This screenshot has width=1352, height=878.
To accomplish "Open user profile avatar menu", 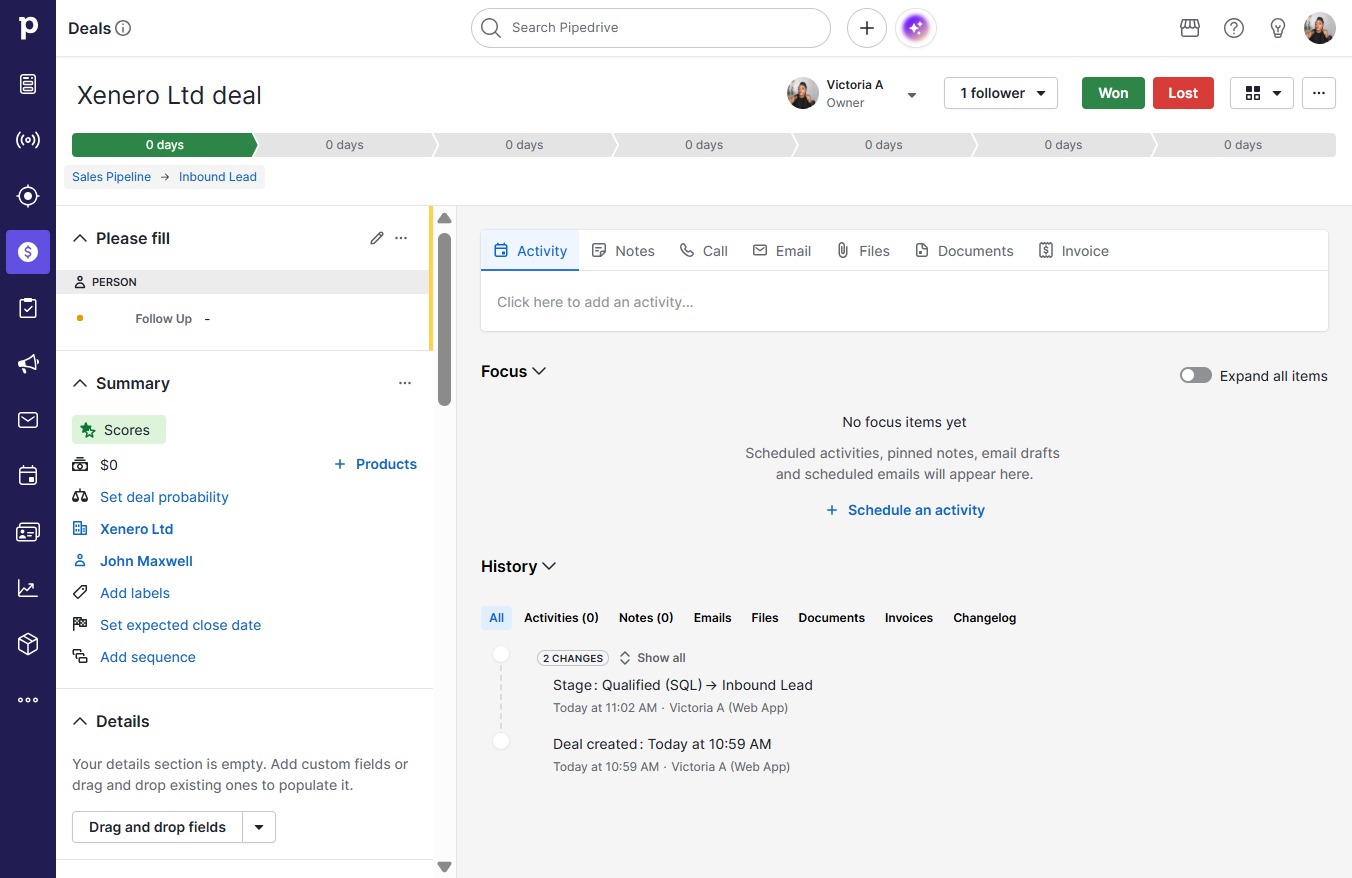I will pos(1320,28).
